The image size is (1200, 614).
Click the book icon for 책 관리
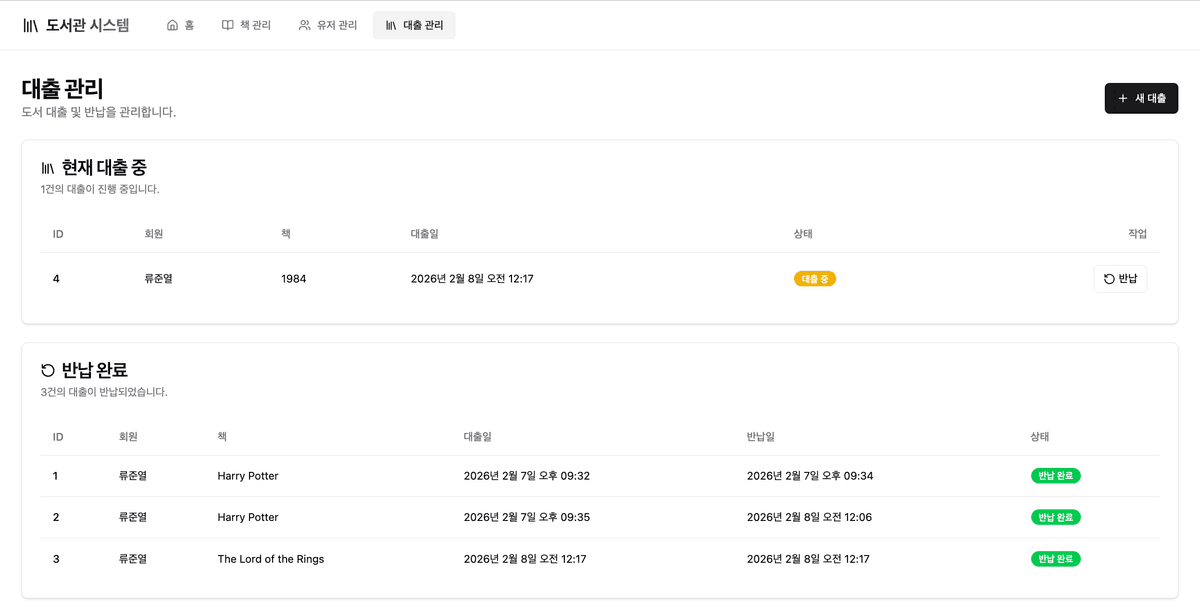[228, 26]
